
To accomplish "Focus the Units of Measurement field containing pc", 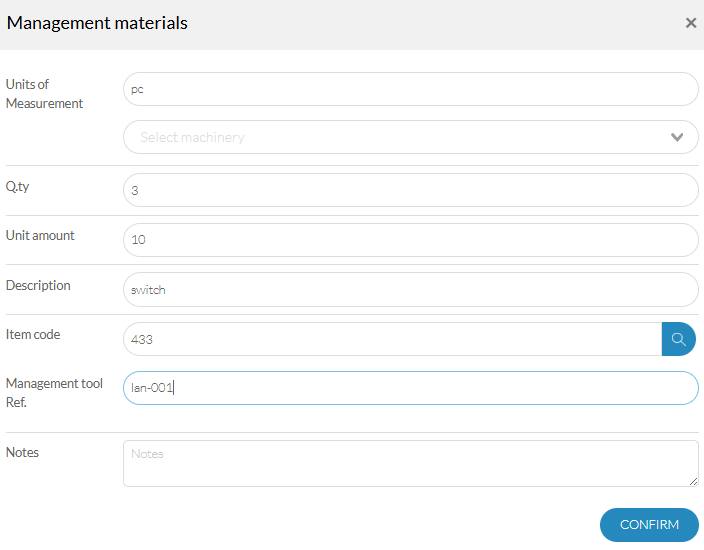I will (x=410, y=89).
